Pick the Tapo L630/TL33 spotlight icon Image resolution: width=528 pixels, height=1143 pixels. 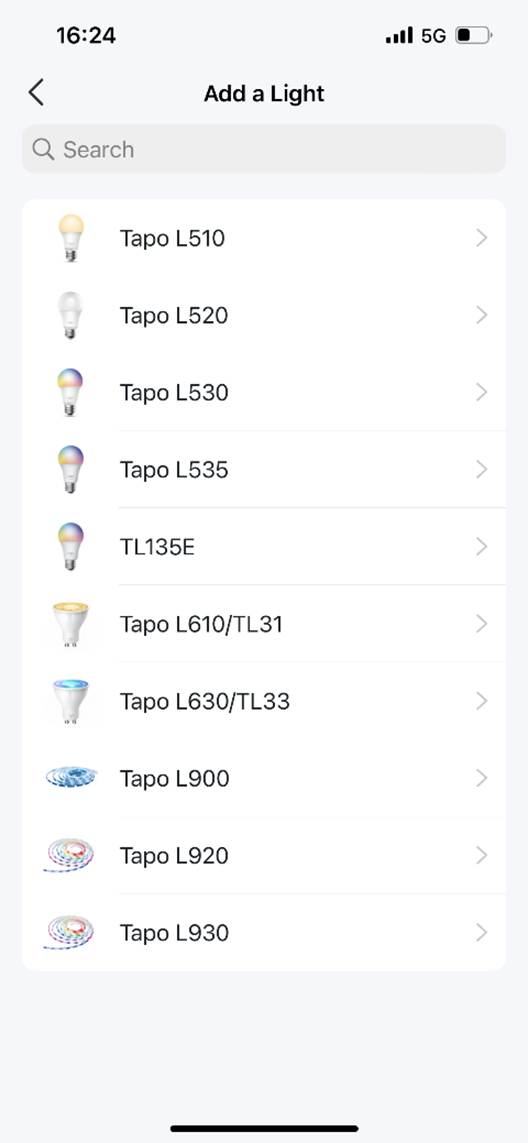tap(71, 701)
